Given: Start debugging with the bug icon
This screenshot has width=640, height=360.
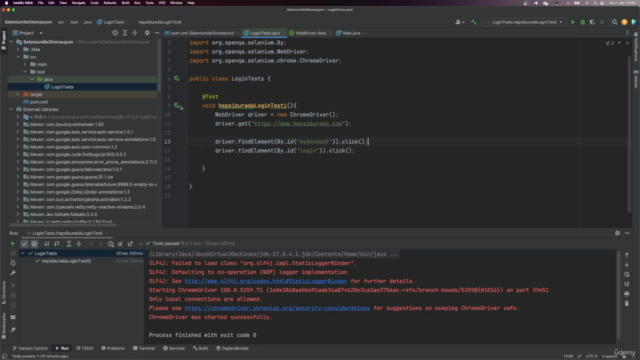Looking at the screenshot, I should [x=582, y=22].
